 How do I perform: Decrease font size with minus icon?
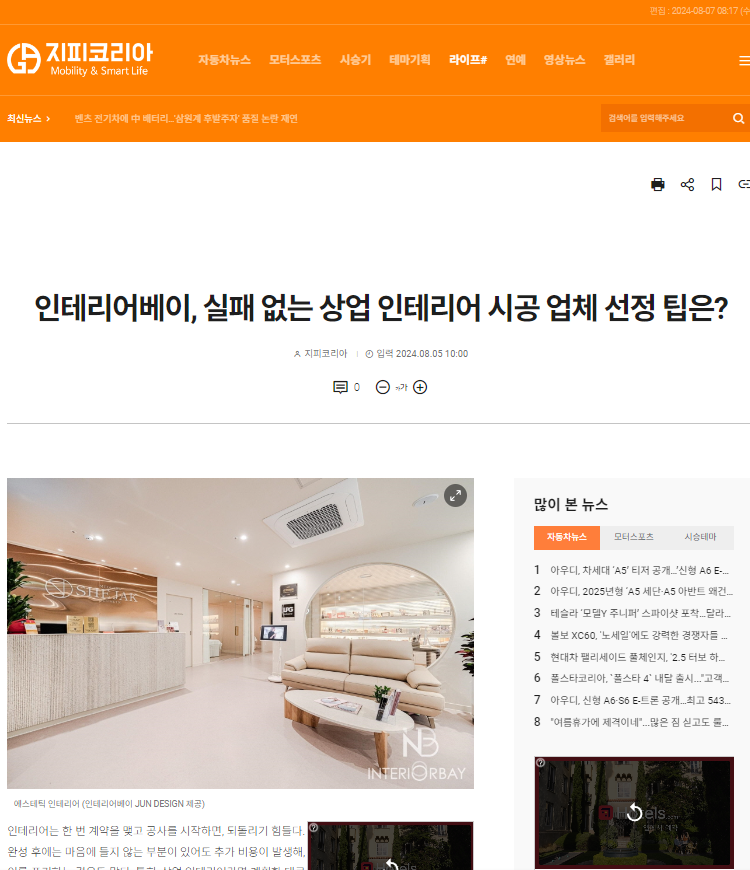pos(382,387)
